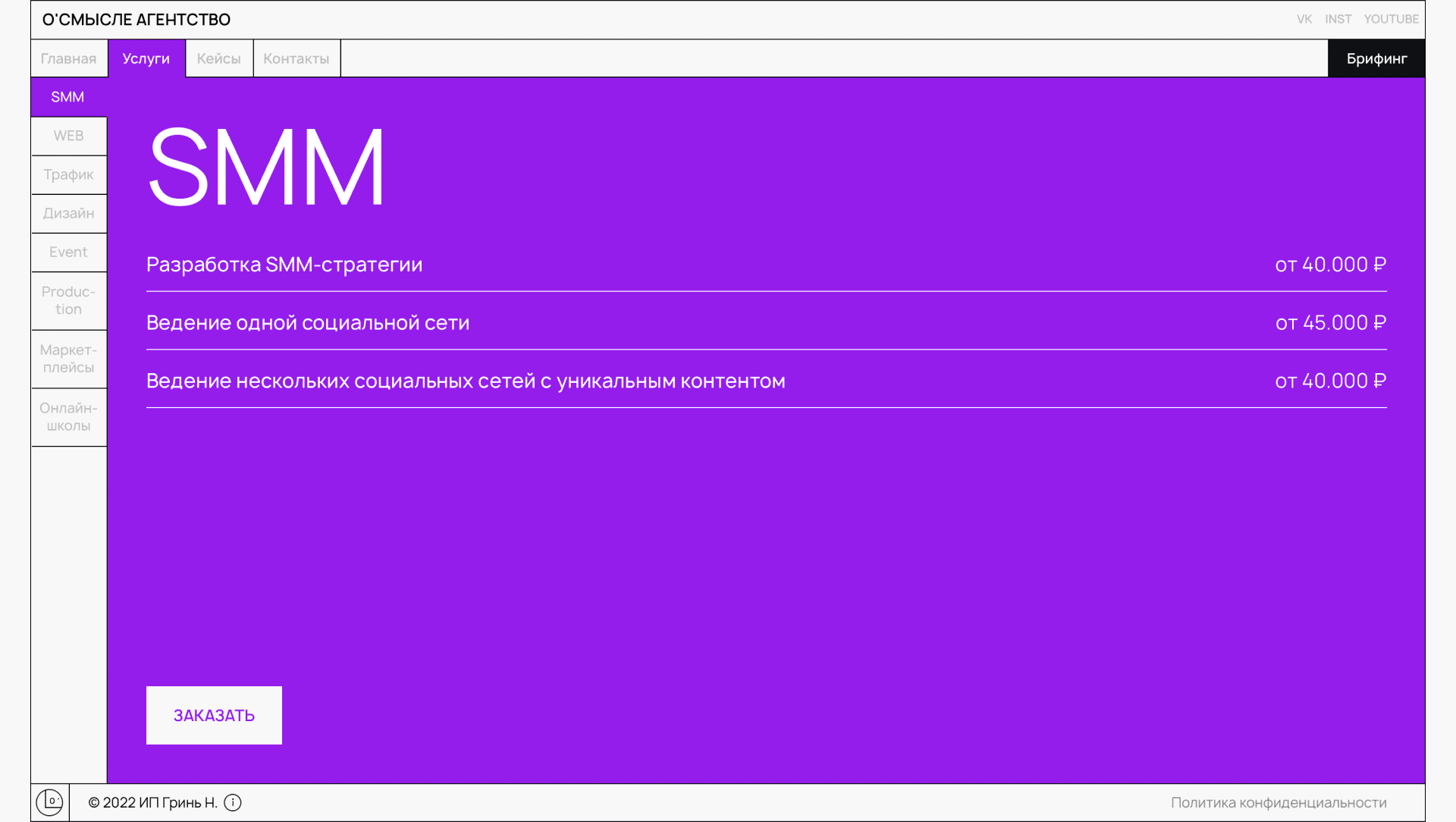Open Политика конфиденциальности link
Screen dimensions: 1456x822
(1278, 802)
